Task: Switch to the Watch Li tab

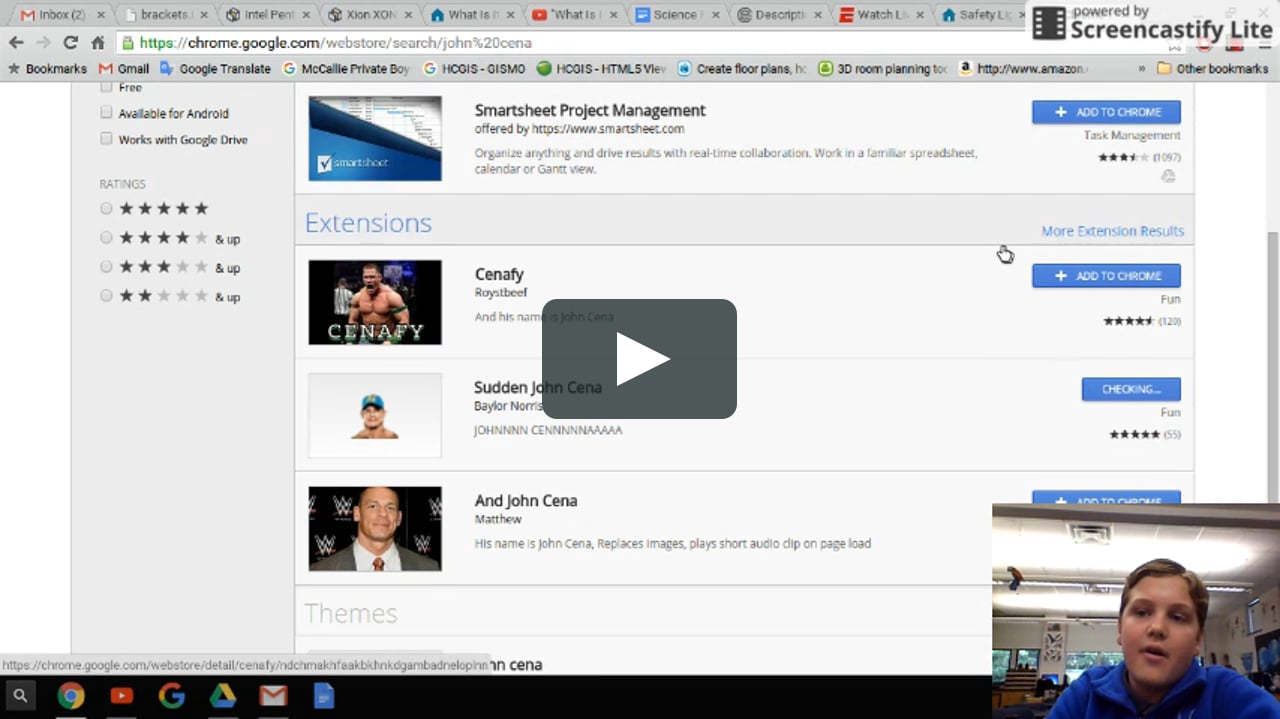Action: 880,15
